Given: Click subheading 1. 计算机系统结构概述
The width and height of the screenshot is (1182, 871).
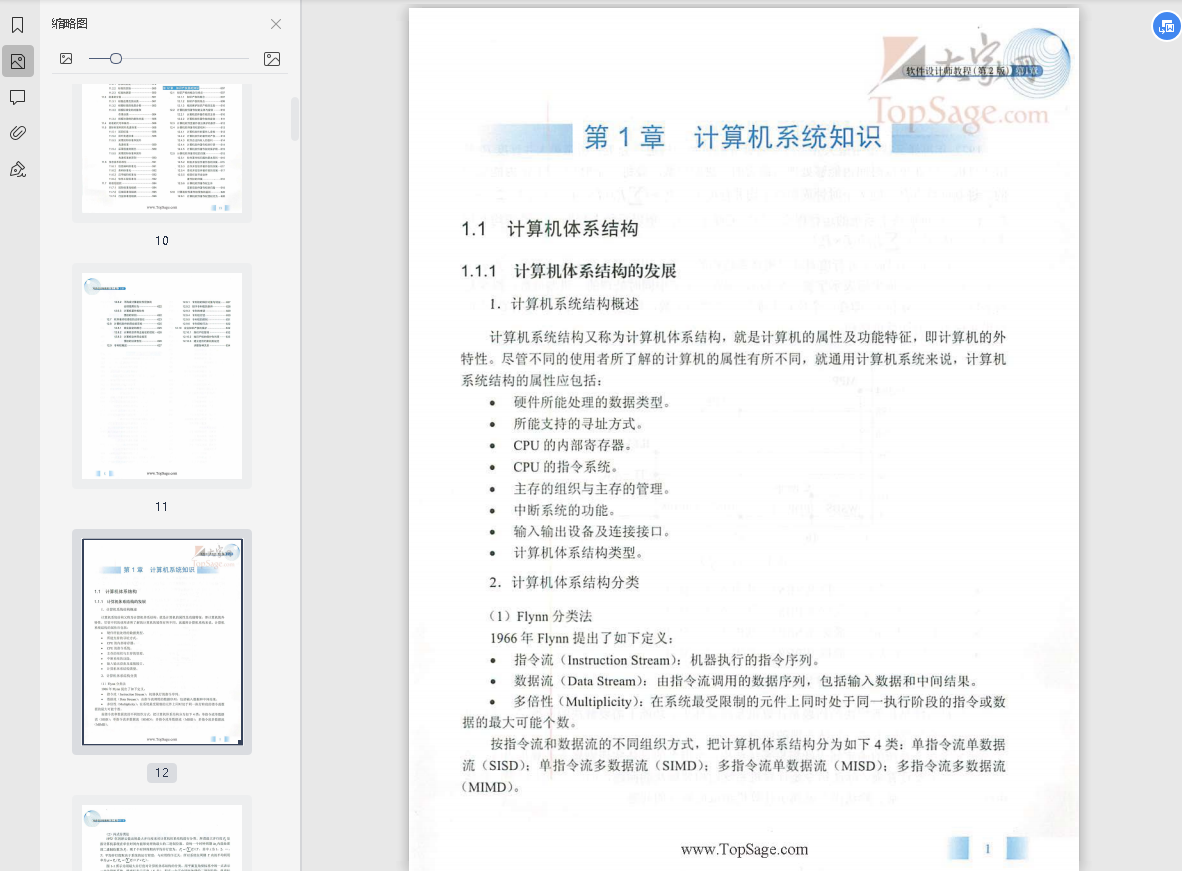Looking at the screenshot, I should pyautogui.click(x=564, y=304).
